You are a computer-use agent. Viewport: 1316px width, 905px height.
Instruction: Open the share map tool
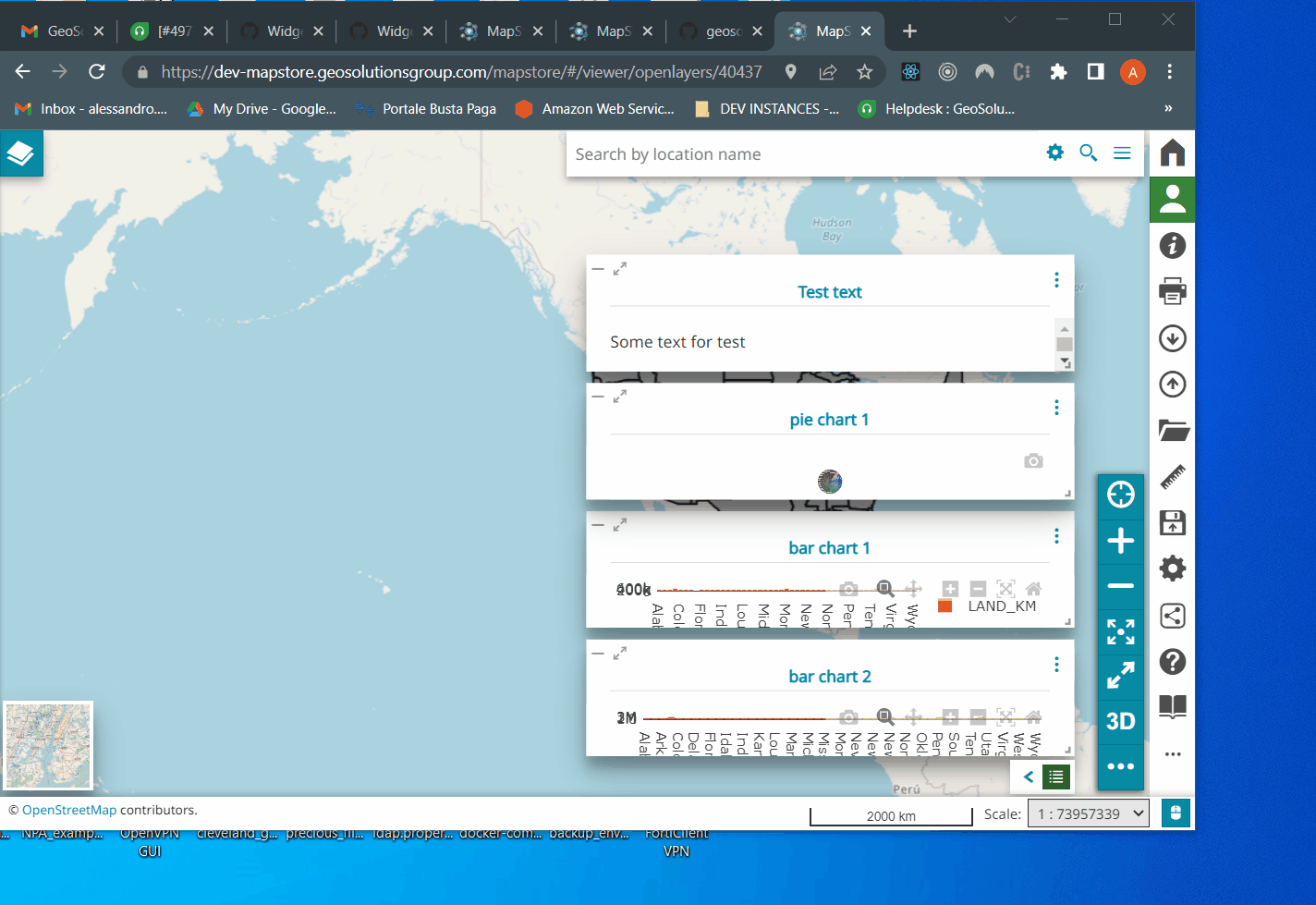1173,615
